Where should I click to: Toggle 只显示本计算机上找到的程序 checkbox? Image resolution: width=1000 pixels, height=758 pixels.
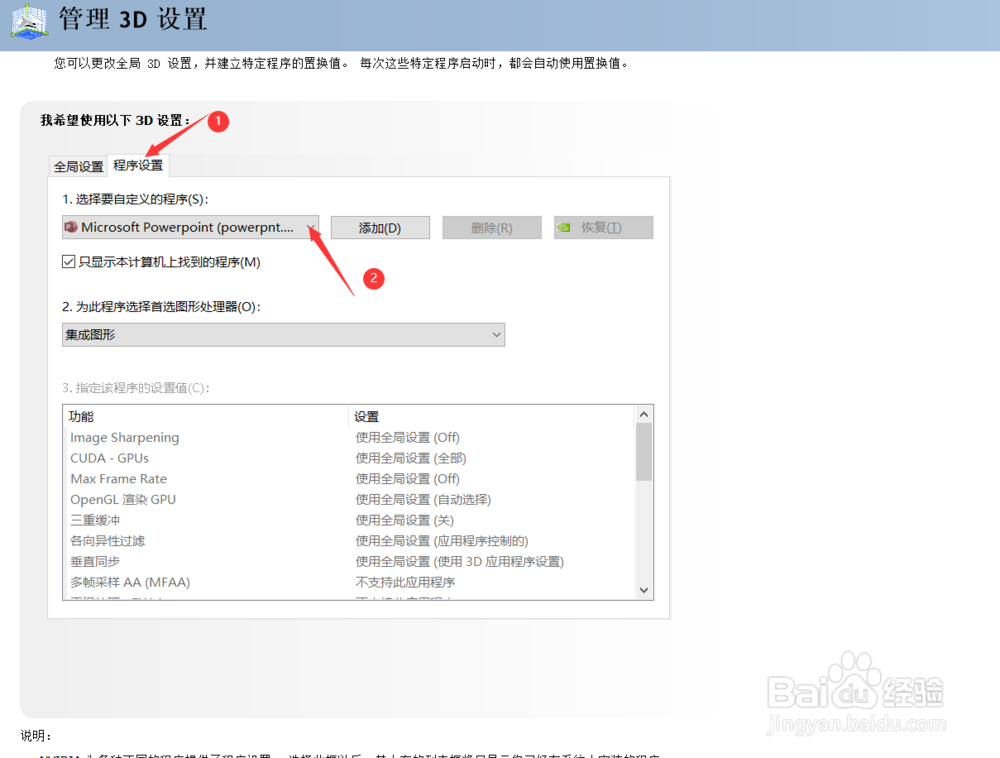[x=68, y=261]
